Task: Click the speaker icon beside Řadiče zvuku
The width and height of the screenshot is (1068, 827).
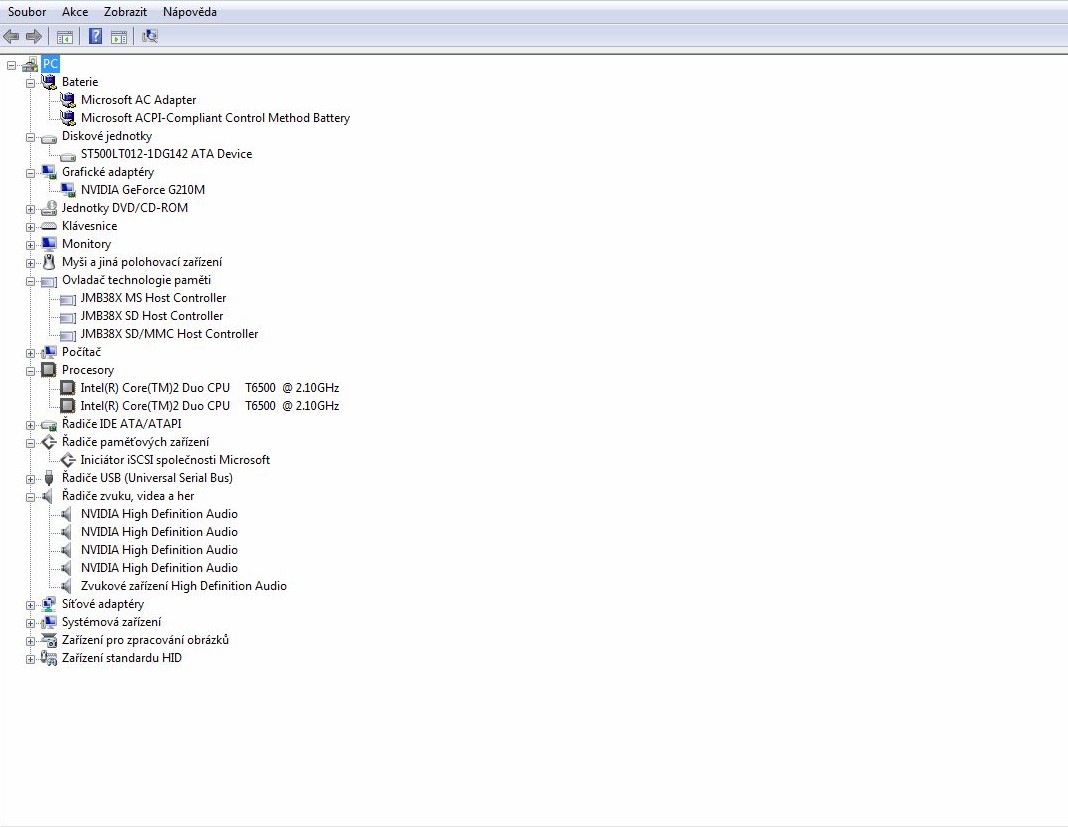Action: (47, 496)
